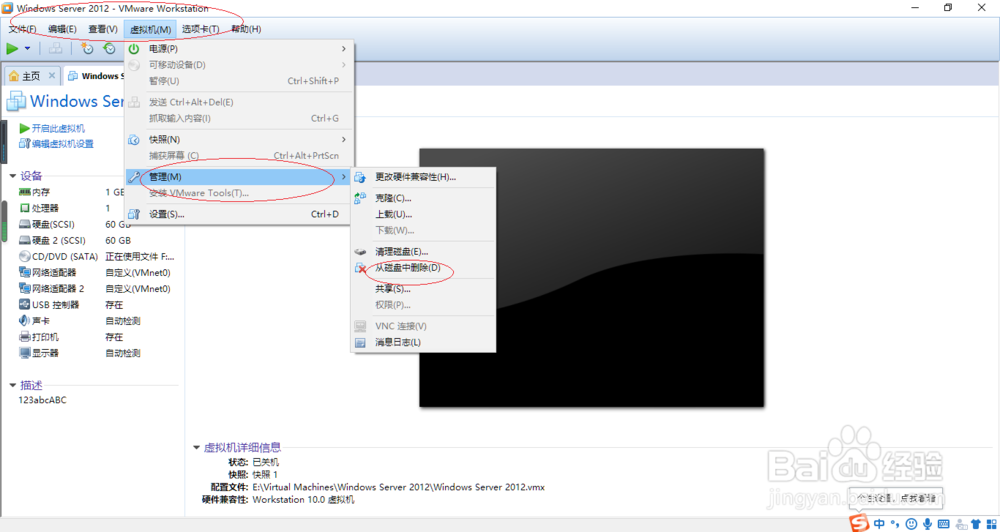Click the Sogou input method S icon

pos(860,523)
